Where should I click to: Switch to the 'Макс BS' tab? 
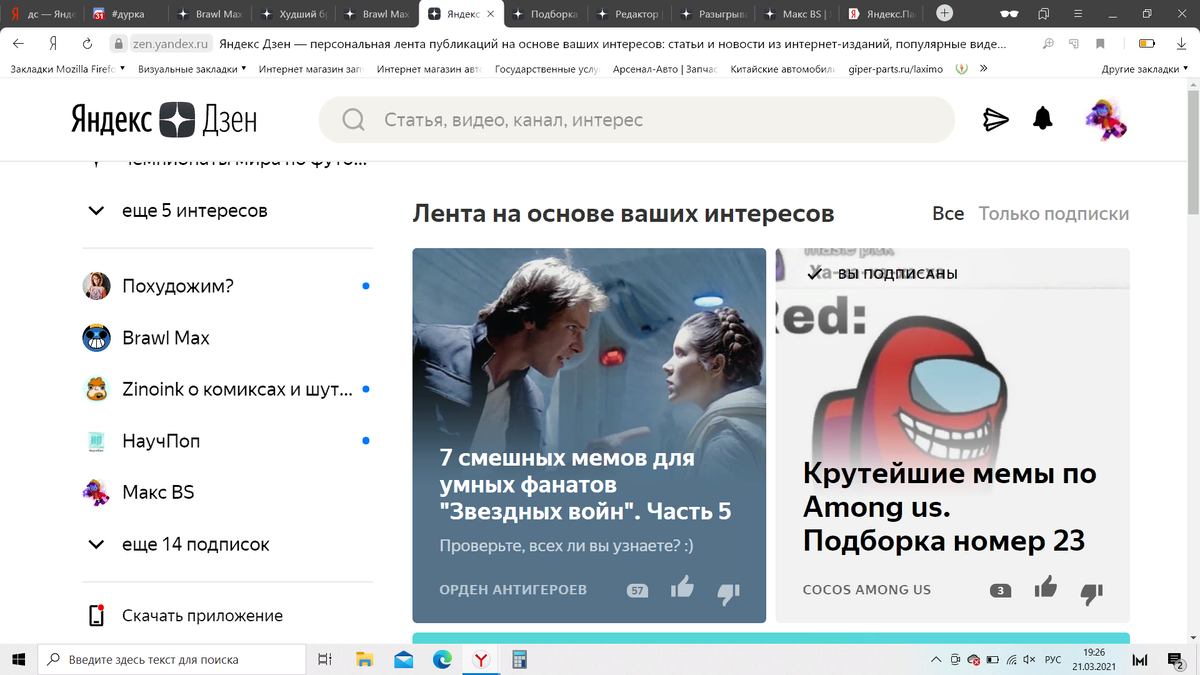point(795,14)
